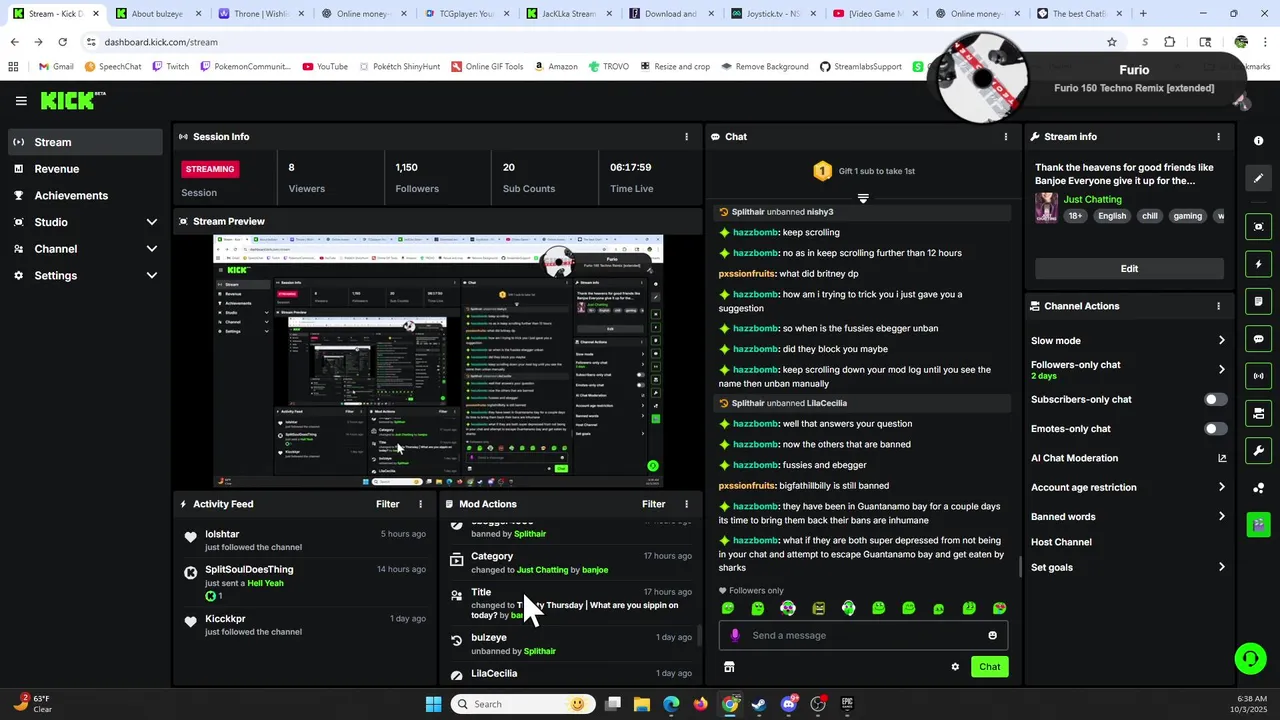Open Channel Actions three-dot options
Viewport: 1280px width, 720px height.
[1218, 306]
